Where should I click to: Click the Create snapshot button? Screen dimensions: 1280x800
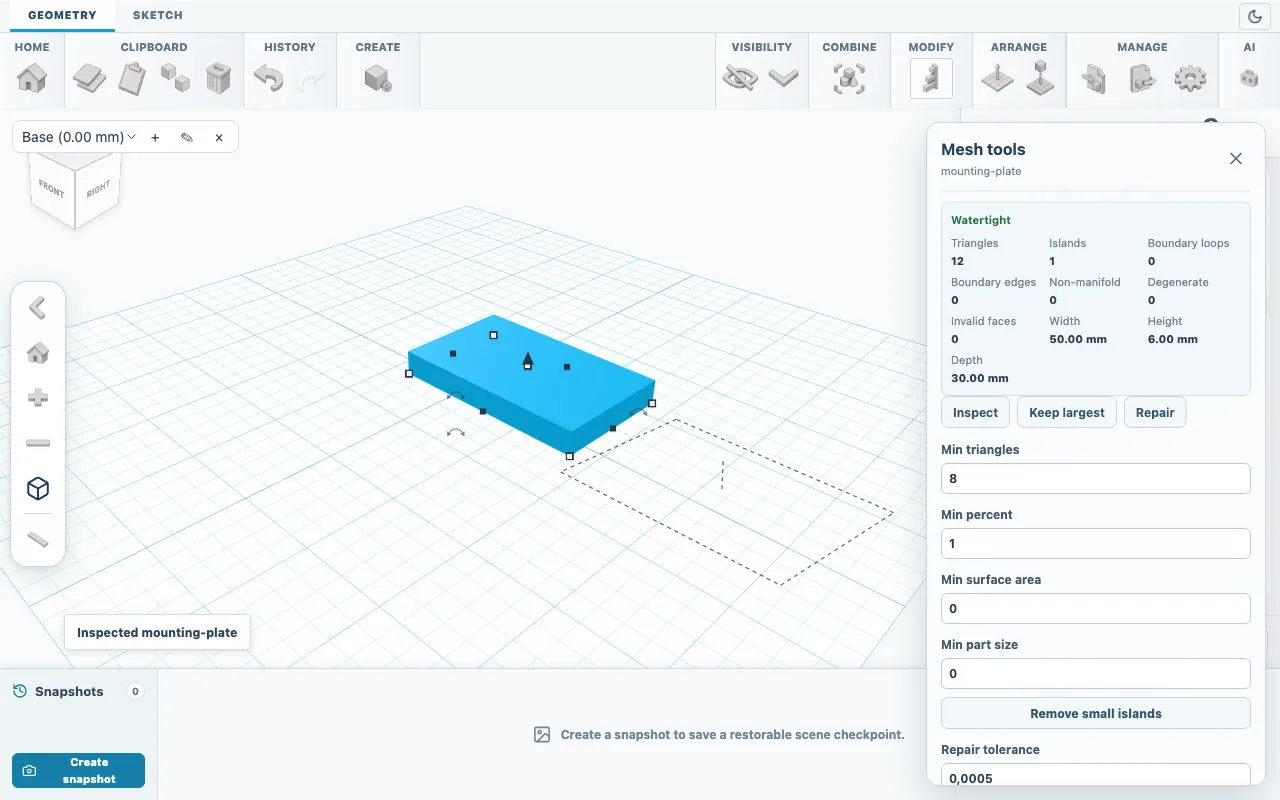click(78, 770)
